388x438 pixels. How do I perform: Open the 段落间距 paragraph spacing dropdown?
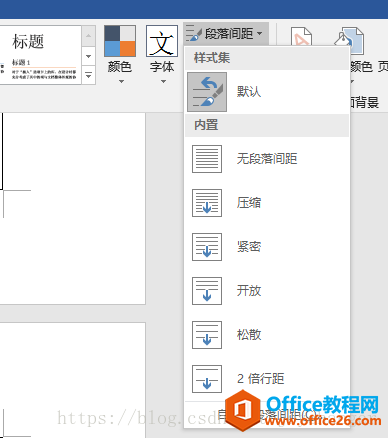(x=226, y=34)
